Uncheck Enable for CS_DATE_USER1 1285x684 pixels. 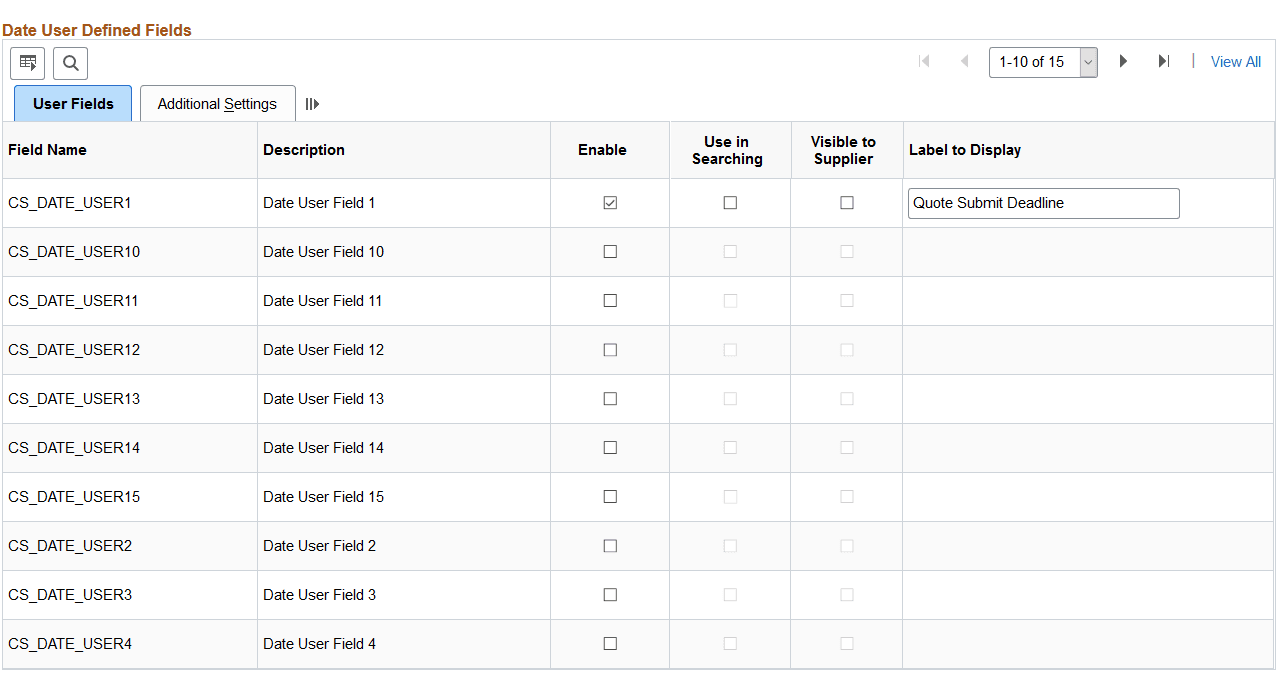(610, 202)
